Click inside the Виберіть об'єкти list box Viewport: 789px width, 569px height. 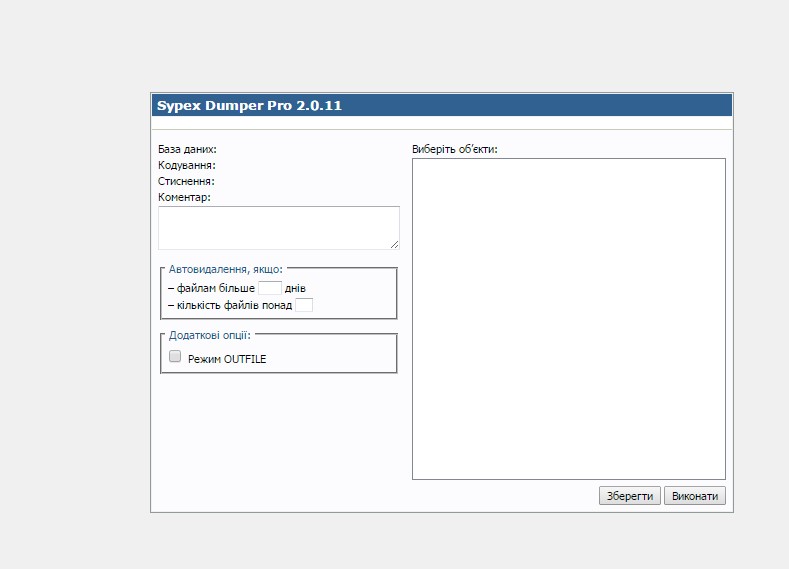click(x=569, y=319)
